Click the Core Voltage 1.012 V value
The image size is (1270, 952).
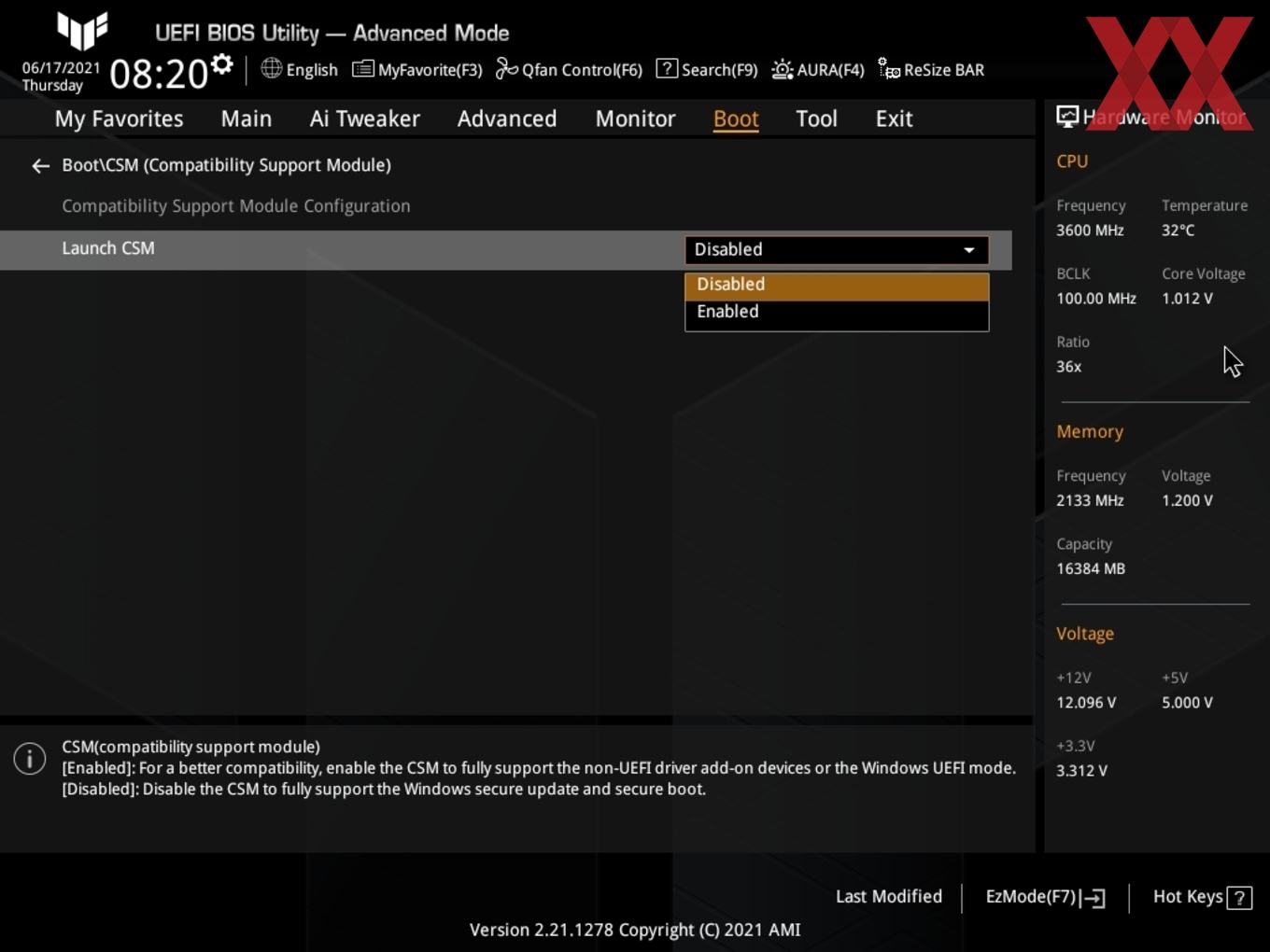1187,299
